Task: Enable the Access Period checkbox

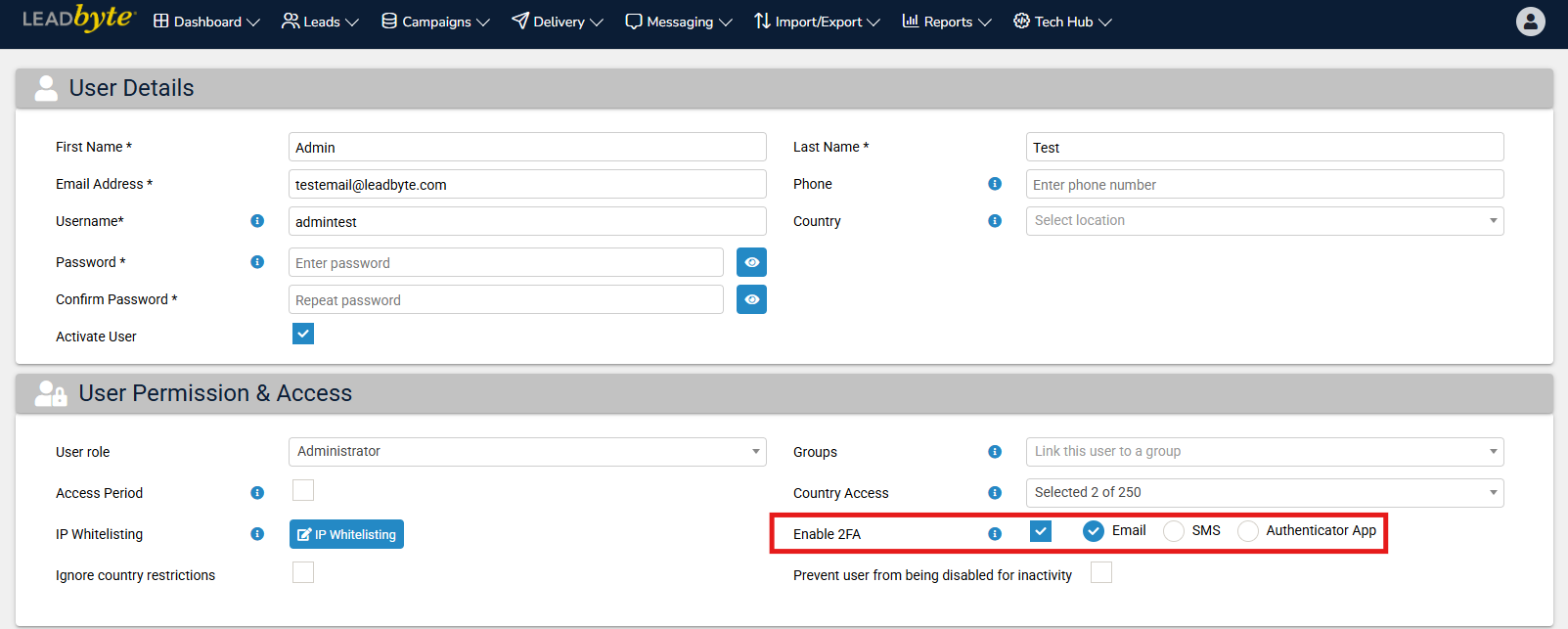Action: pyautogui.click(x=303, y=490)
